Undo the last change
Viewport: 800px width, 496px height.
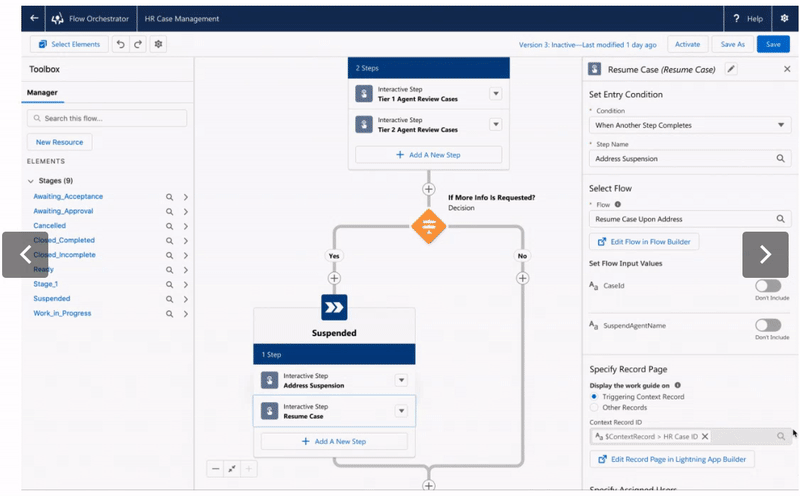pyautogui.click(x=120, y=44)
